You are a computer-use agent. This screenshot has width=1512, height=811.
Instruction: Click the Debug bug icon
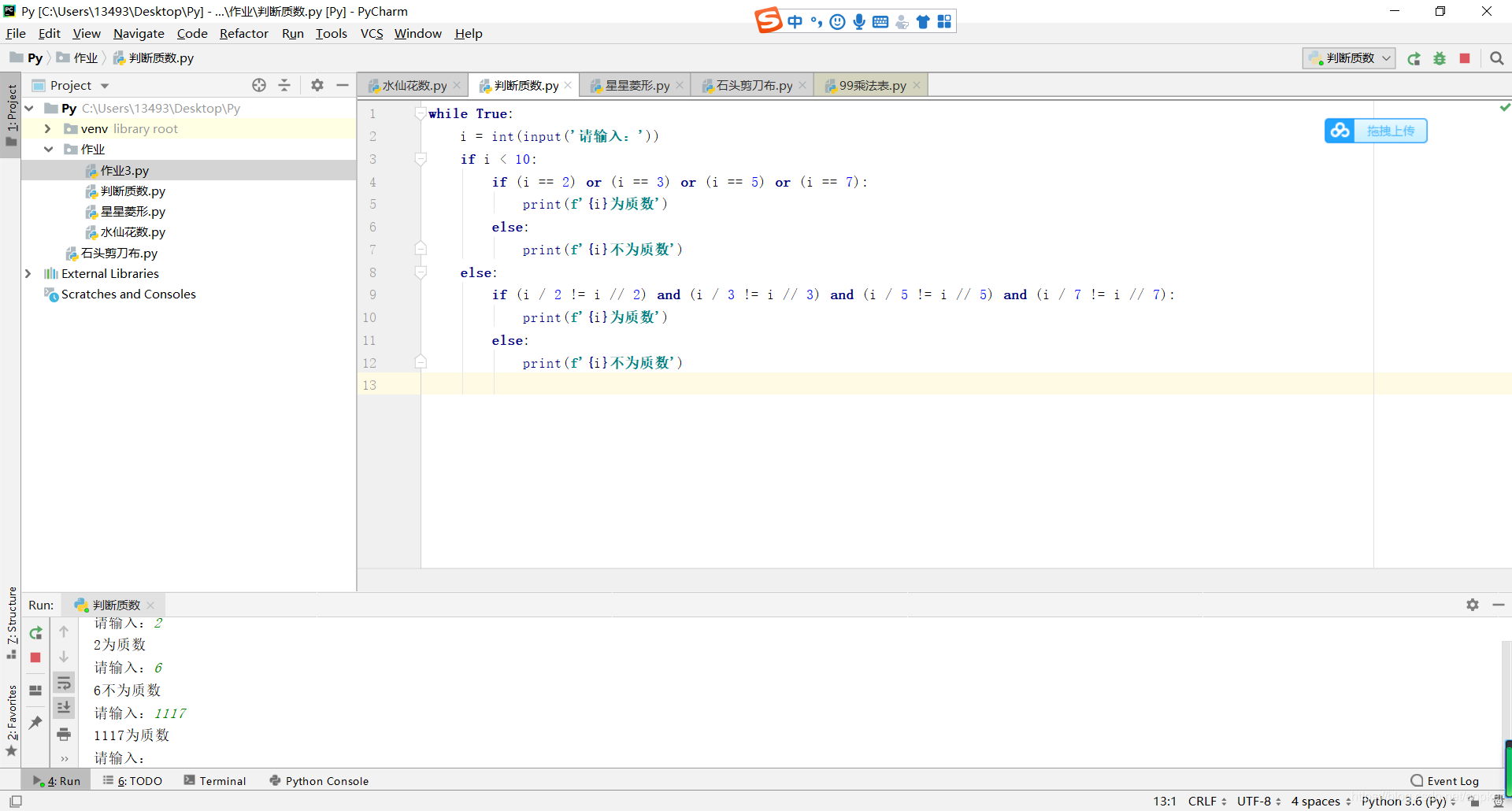click(1440, 58)
